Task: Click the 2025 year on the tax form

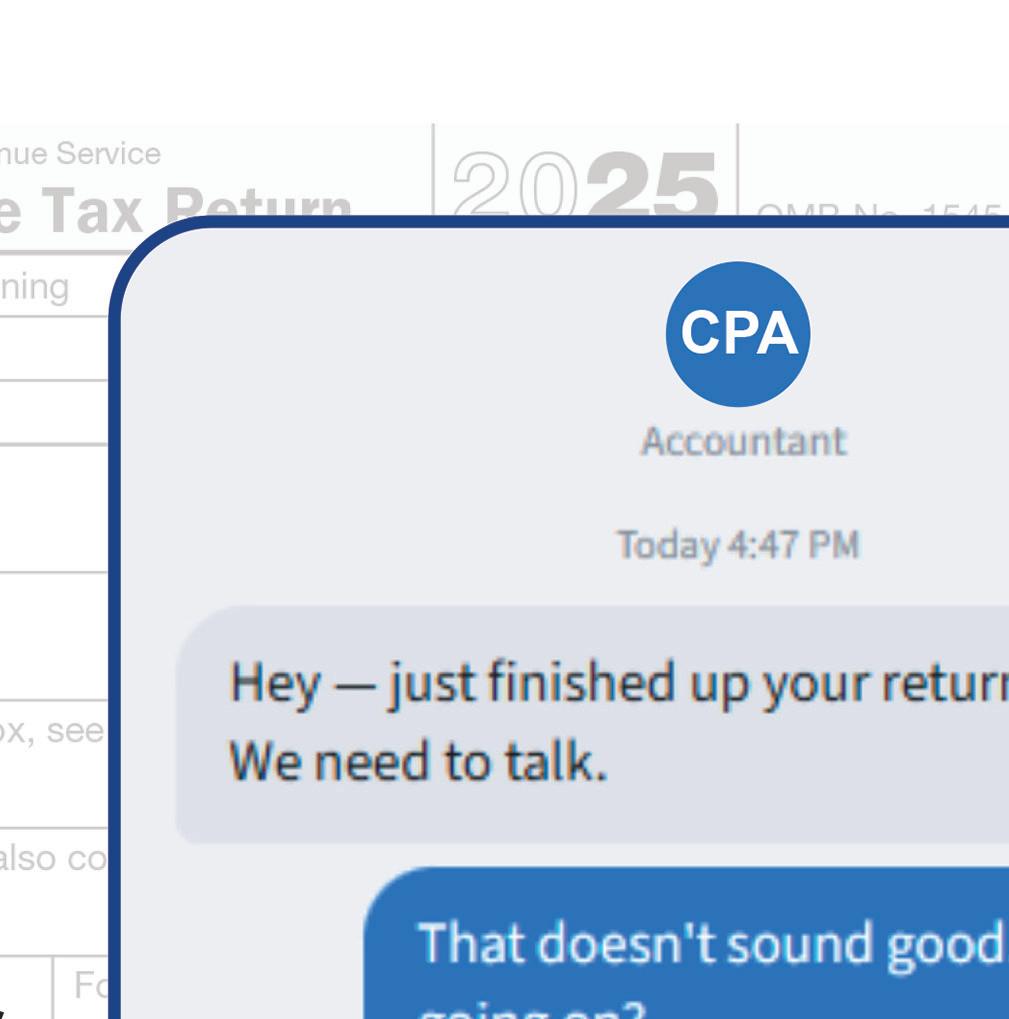Action: 585,183
